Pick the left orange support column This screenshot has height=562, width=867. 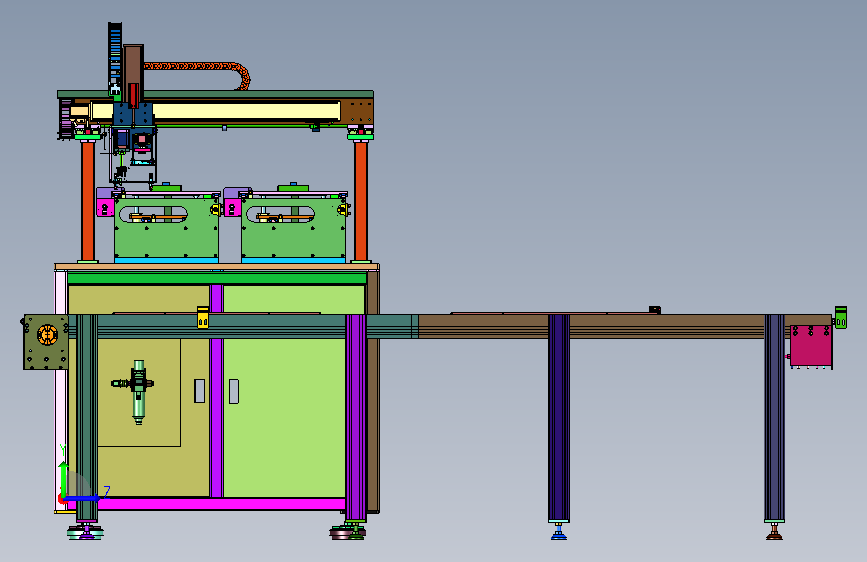[x=87, y=201]
